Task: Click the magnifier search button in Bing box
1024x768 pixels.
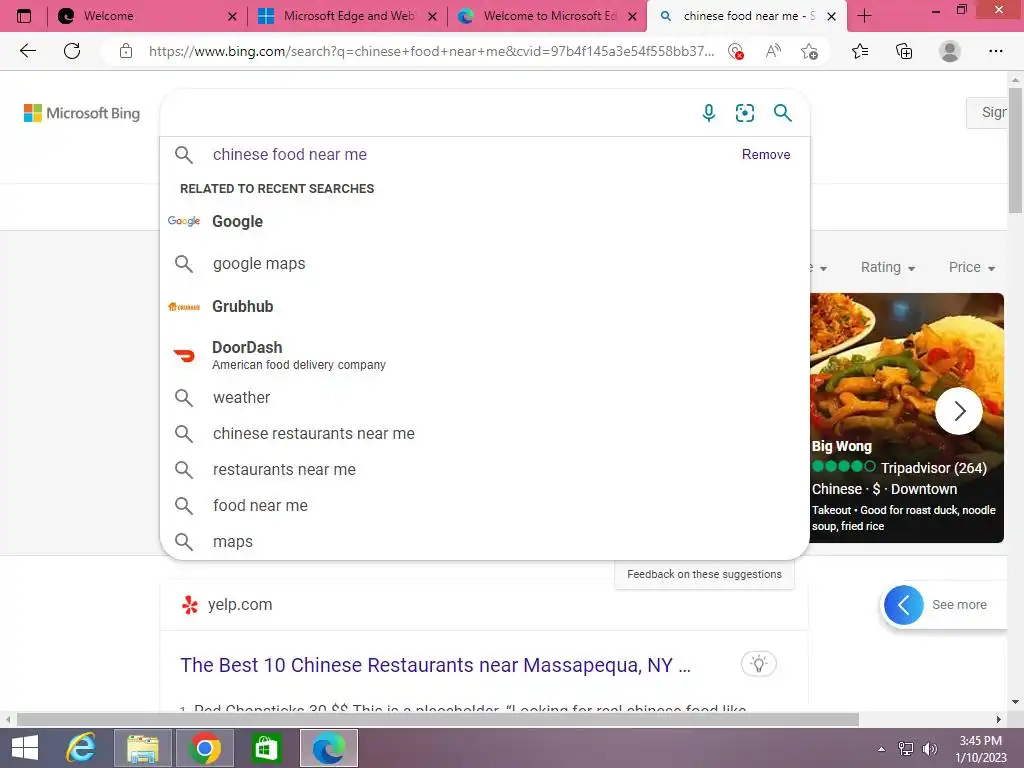Action: coord(782,113)
